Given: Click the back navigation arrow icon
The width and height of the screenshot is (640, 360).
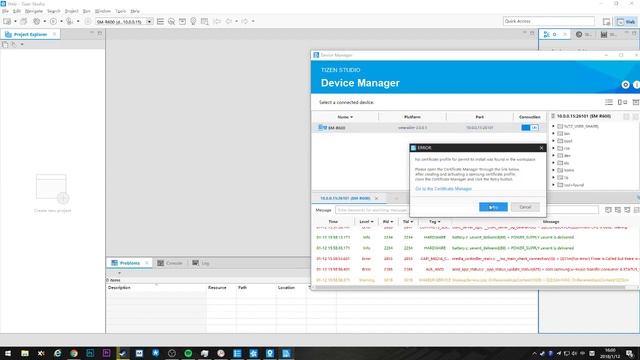Looking at the screenshot, I should pos(229,21).
